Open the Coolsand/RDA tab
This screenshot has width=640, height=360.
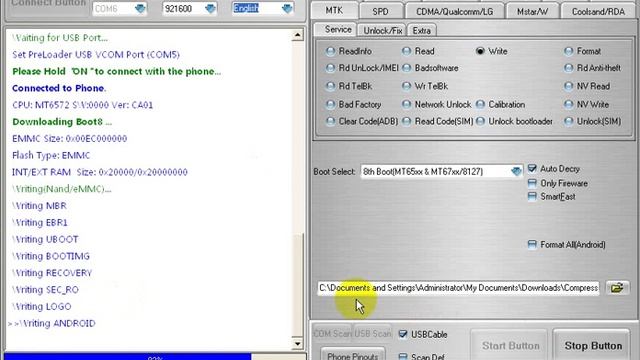598,11
